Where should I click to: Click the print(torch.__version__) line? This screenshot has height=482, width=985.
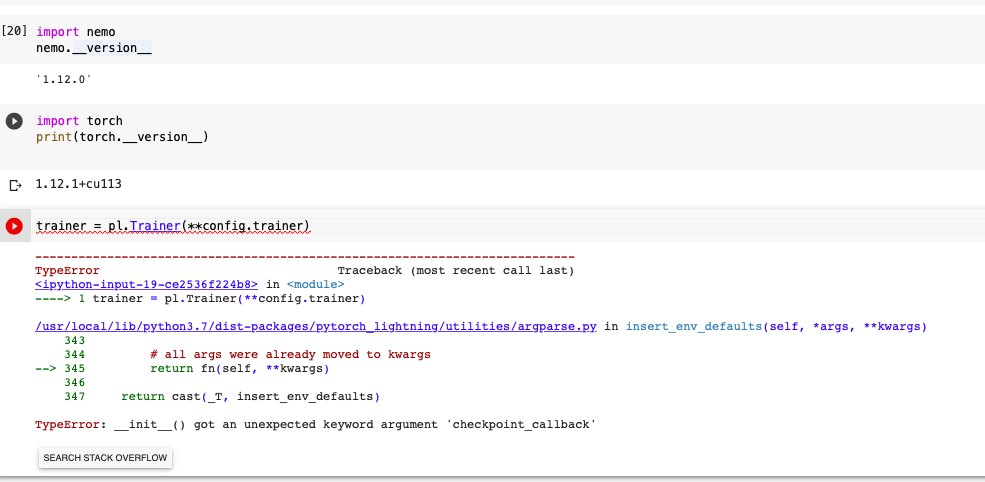pyautogui.click(x=122, y=136)
